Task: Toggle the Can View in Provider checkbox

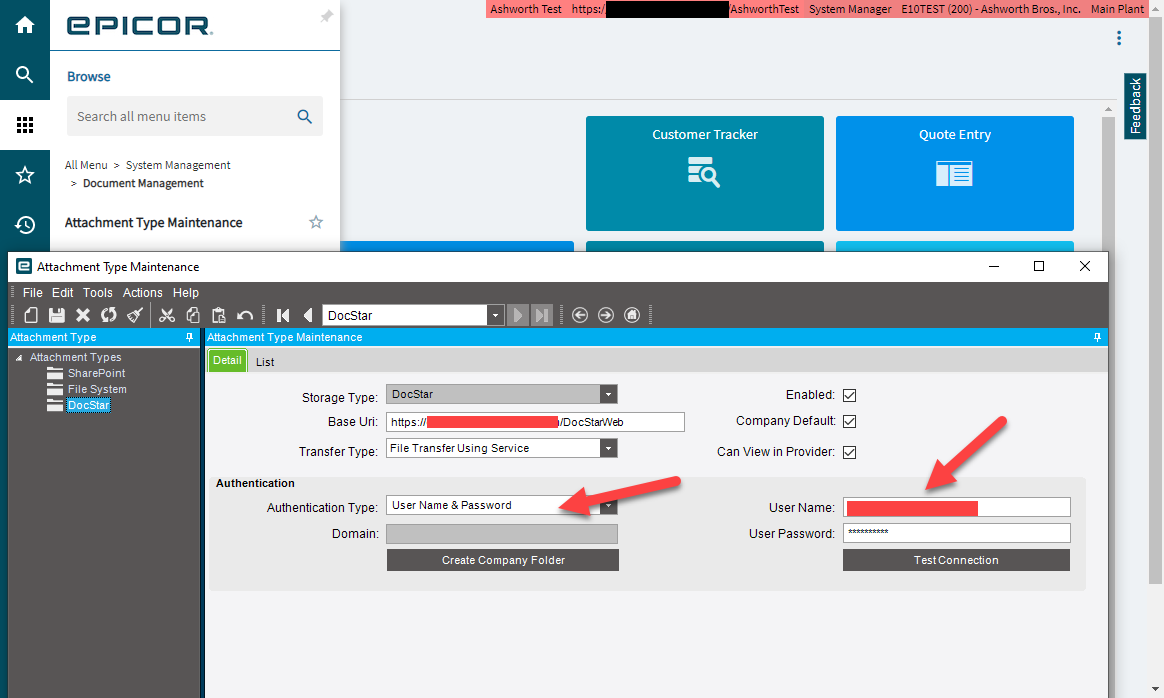Action: [849, 452]
